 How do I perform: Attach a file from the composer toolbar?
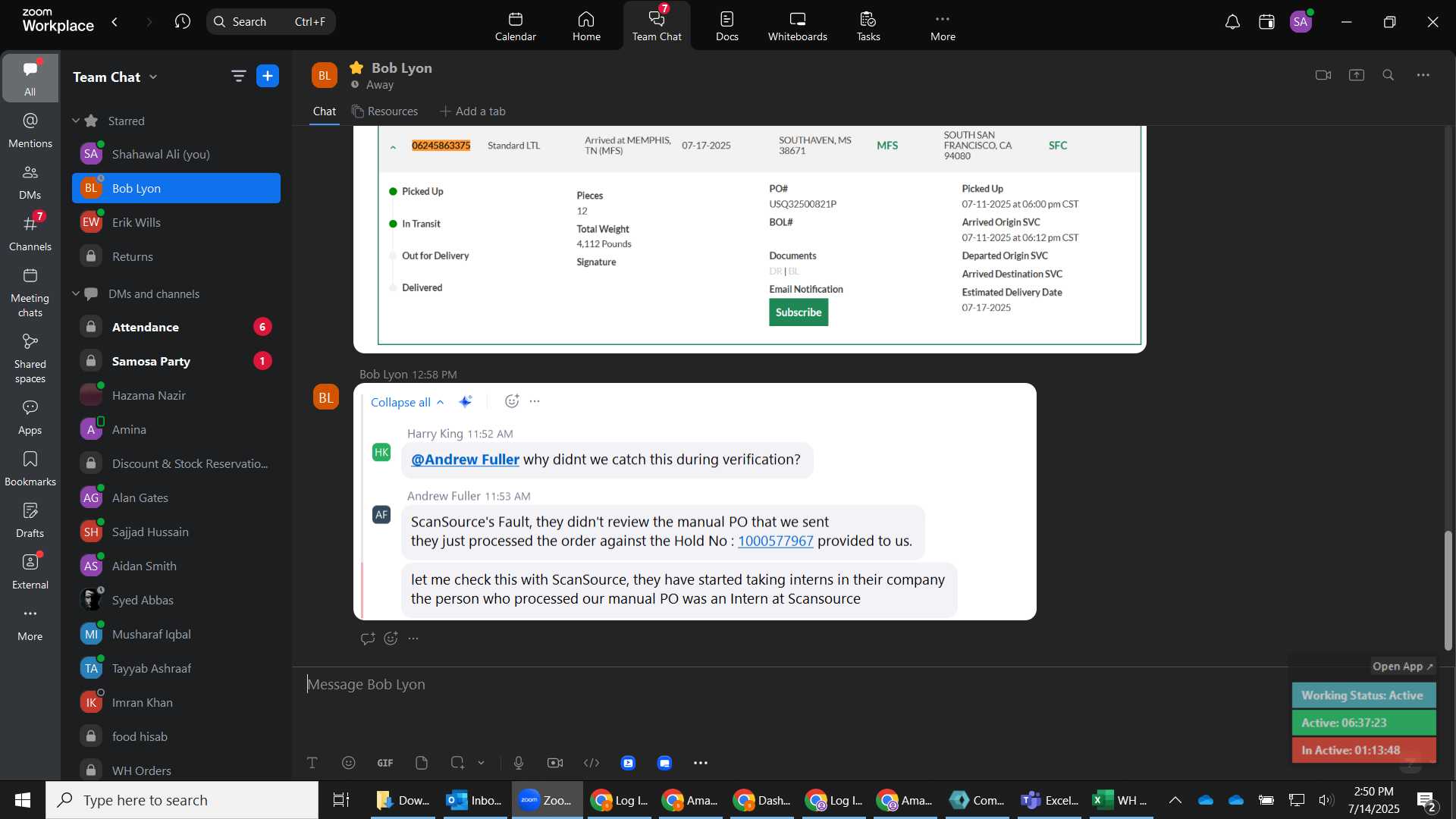coord(422,763)
